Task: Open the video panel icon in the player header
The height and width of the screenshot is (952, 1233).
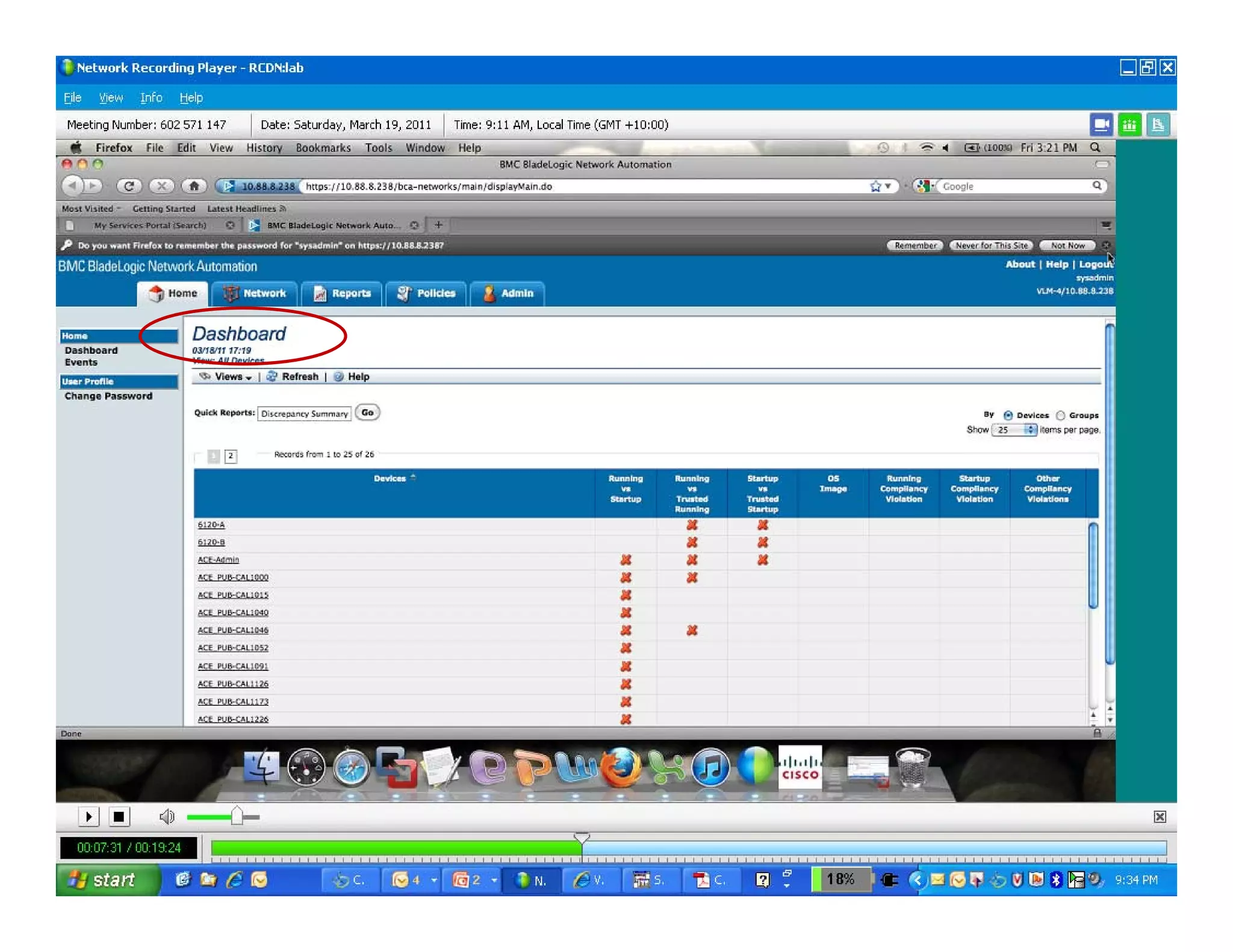Action: (x=1101, y=125)
